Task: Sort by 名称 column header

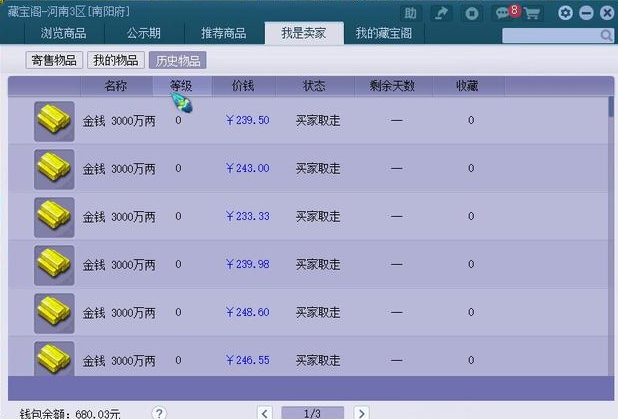Action: 116,86
